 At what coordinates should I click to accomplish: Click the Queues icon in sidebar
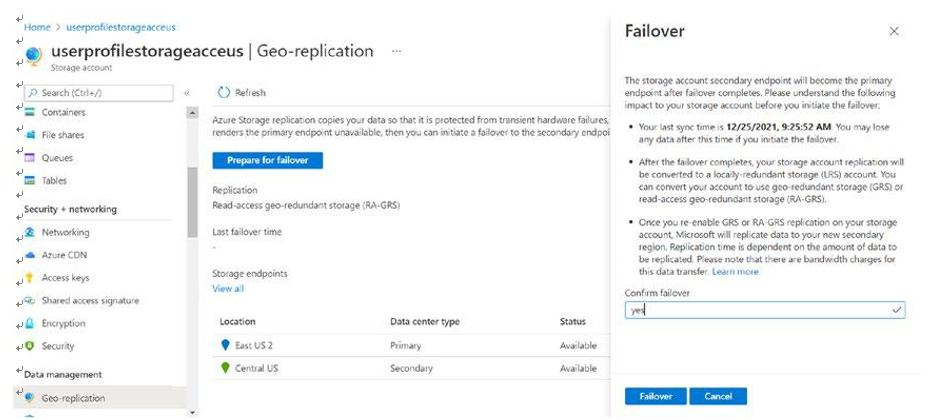(30, 158)
